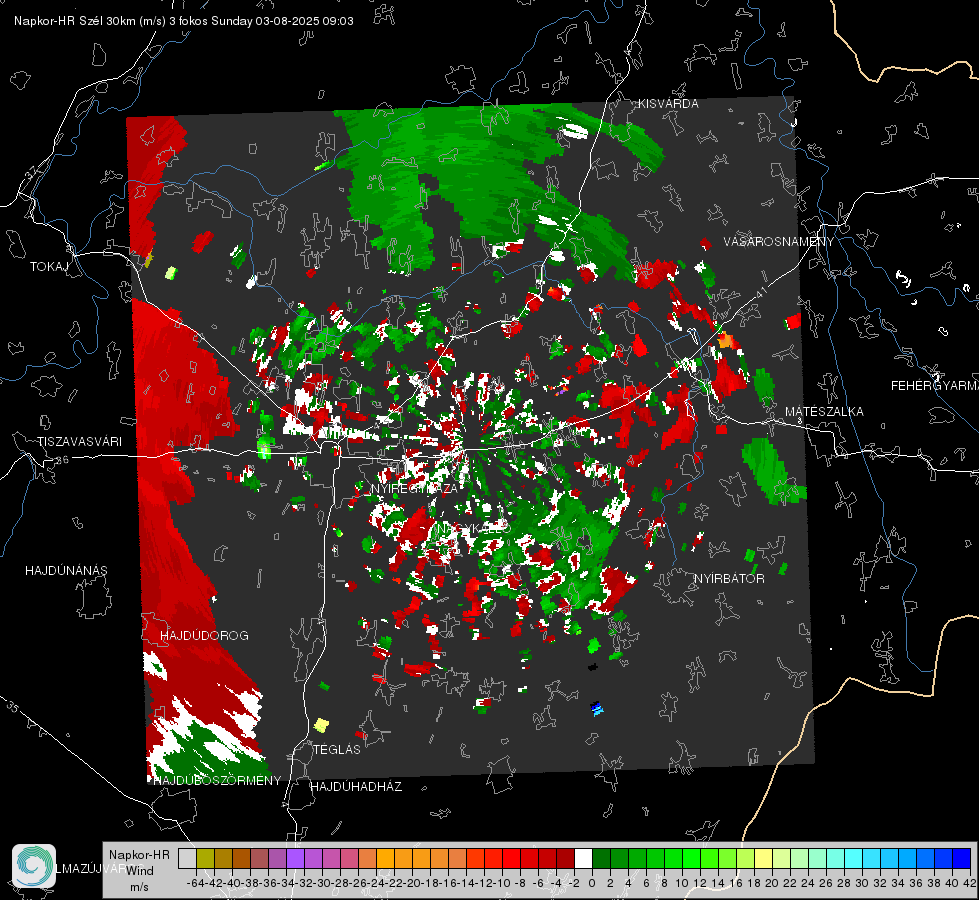Click the VÁSÁROSNAMÉNY city label
The height and width of the screenshot is (900, 979).
pos(779,242)
